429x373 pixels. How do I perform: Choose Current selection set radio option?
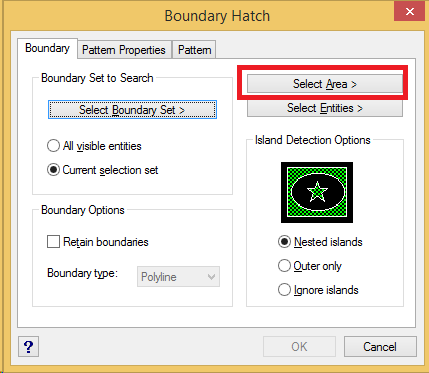[102, 170]
